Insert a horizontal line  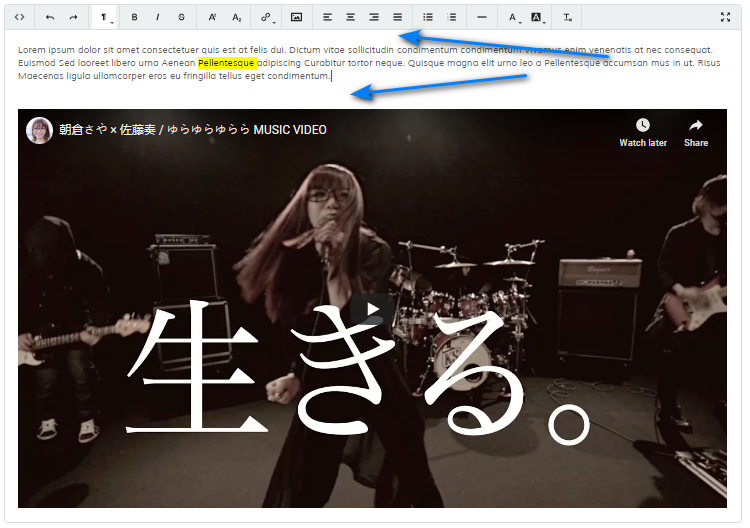[482, 17]
